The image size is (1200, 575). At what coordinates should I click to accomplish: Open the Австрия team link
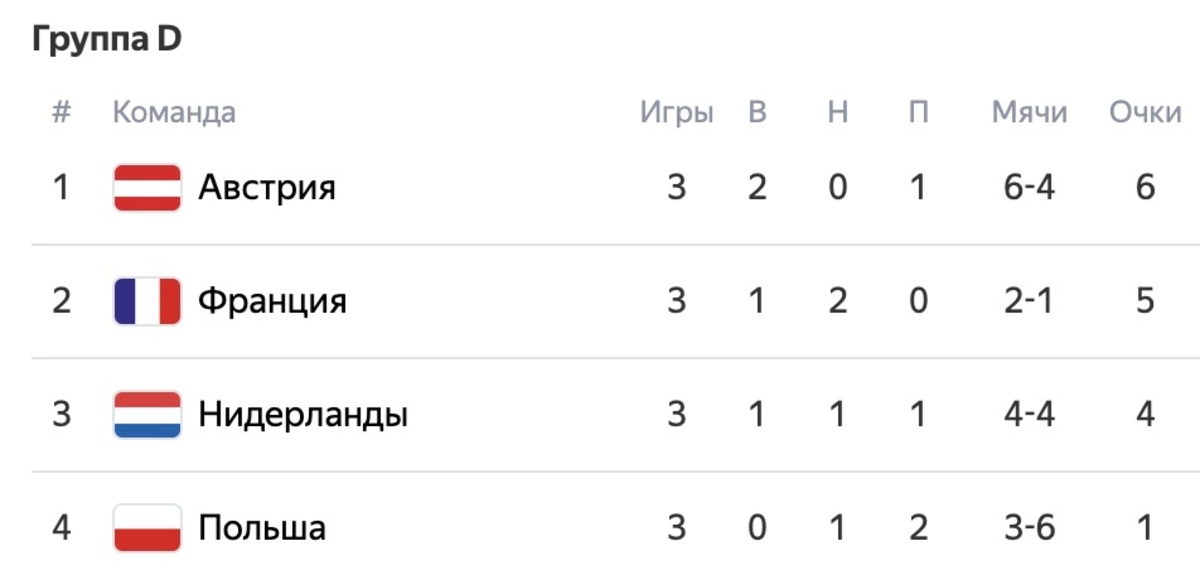coord(267,188)
